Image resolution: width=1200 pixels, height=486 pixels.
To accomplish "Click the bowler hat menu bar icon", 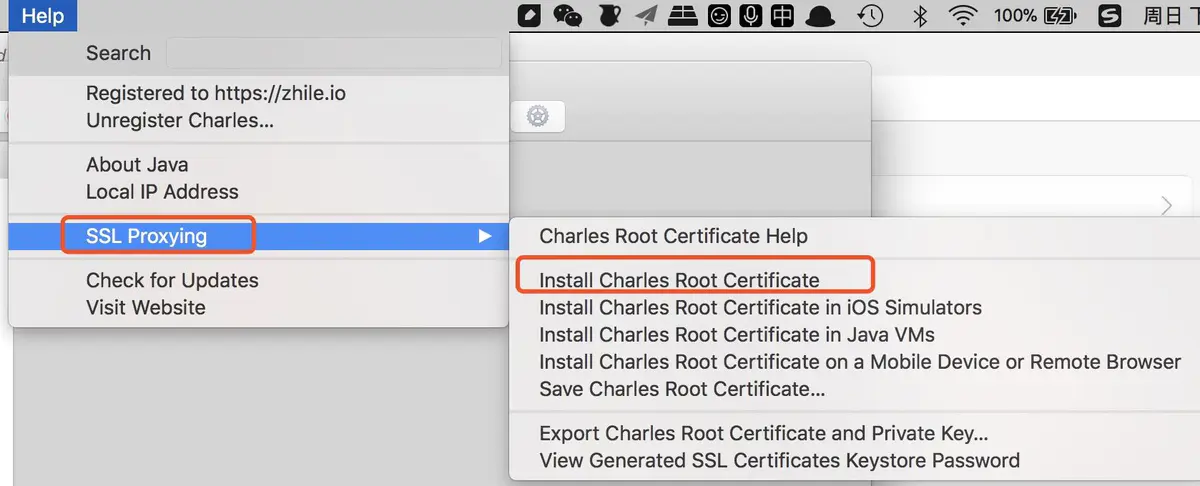I will click(821, 15).
